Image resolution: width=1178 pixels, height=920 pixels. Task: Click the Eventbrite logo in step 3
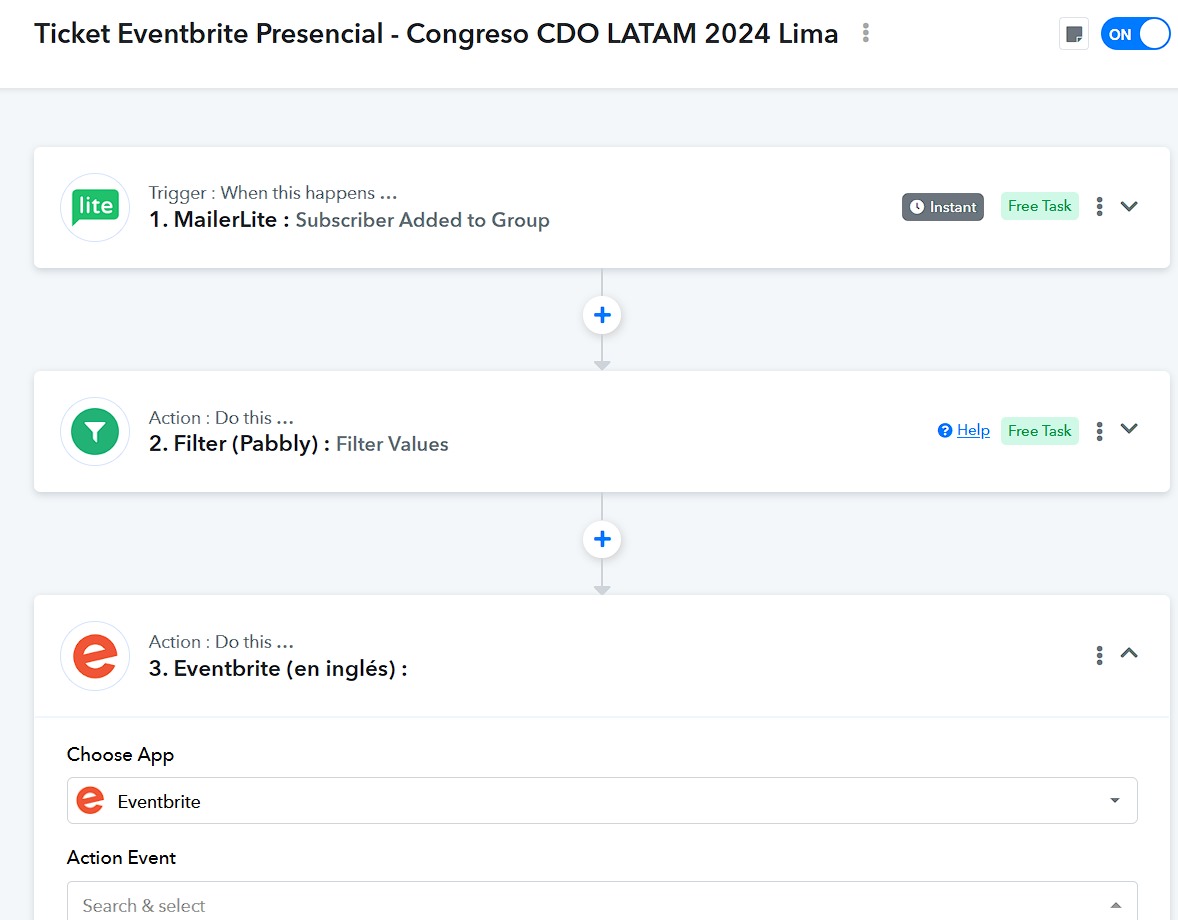[95, 656]
